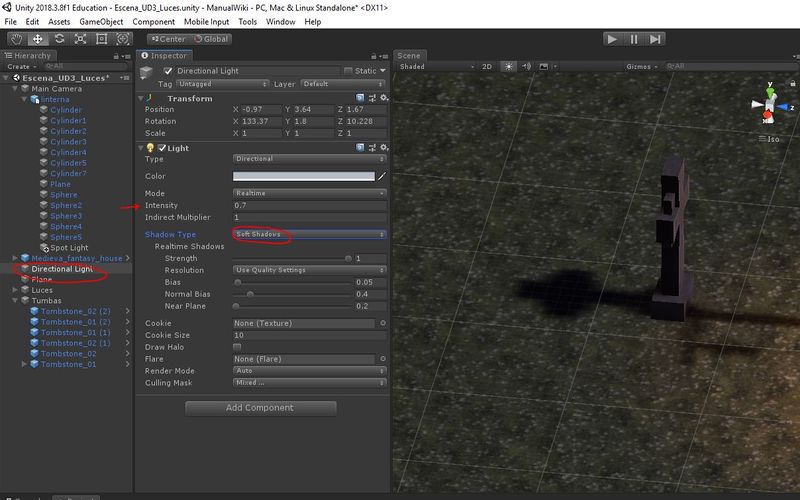Click Position X value field
Viewport: 800px width, 500px height.
coord(261,109)
